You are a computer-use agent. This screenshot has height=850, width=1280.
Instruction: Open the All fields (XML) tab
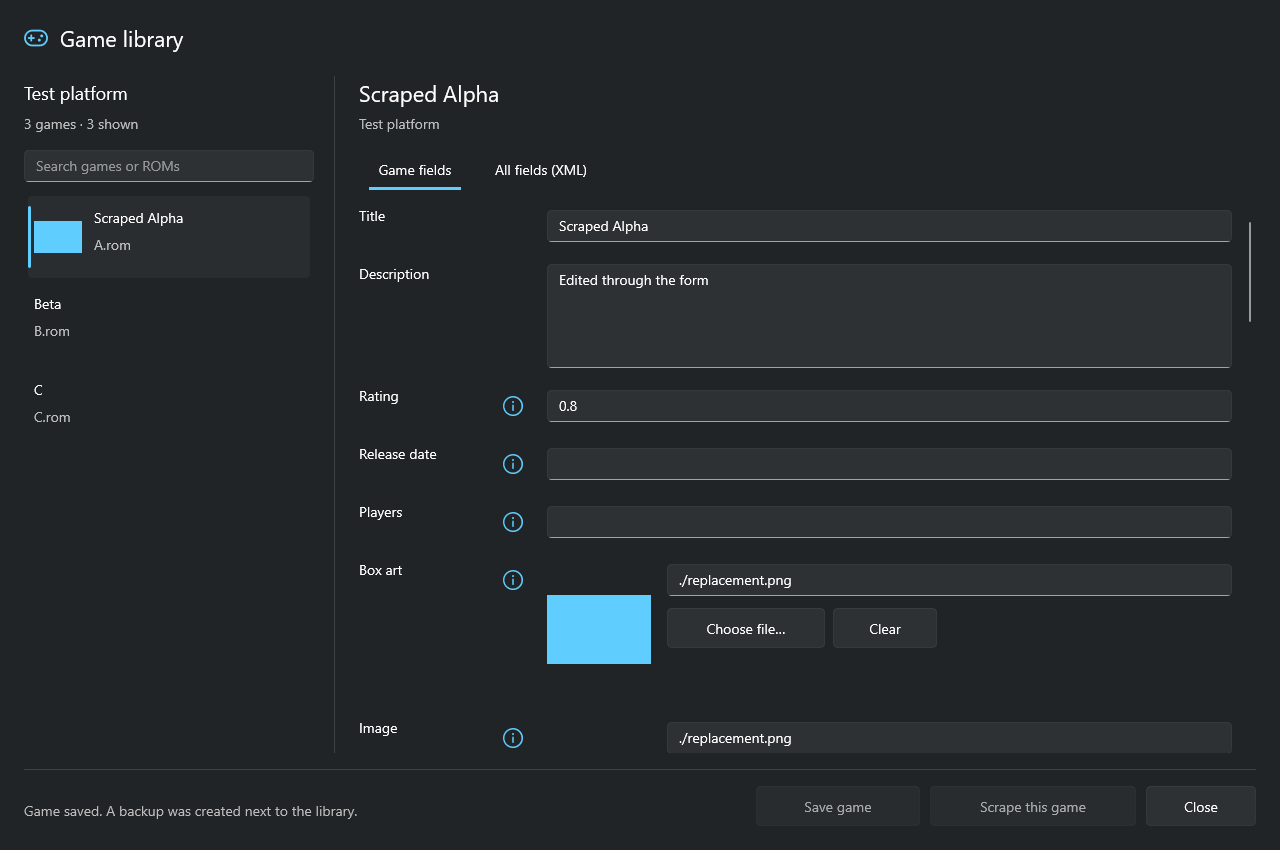click(541, 170)
